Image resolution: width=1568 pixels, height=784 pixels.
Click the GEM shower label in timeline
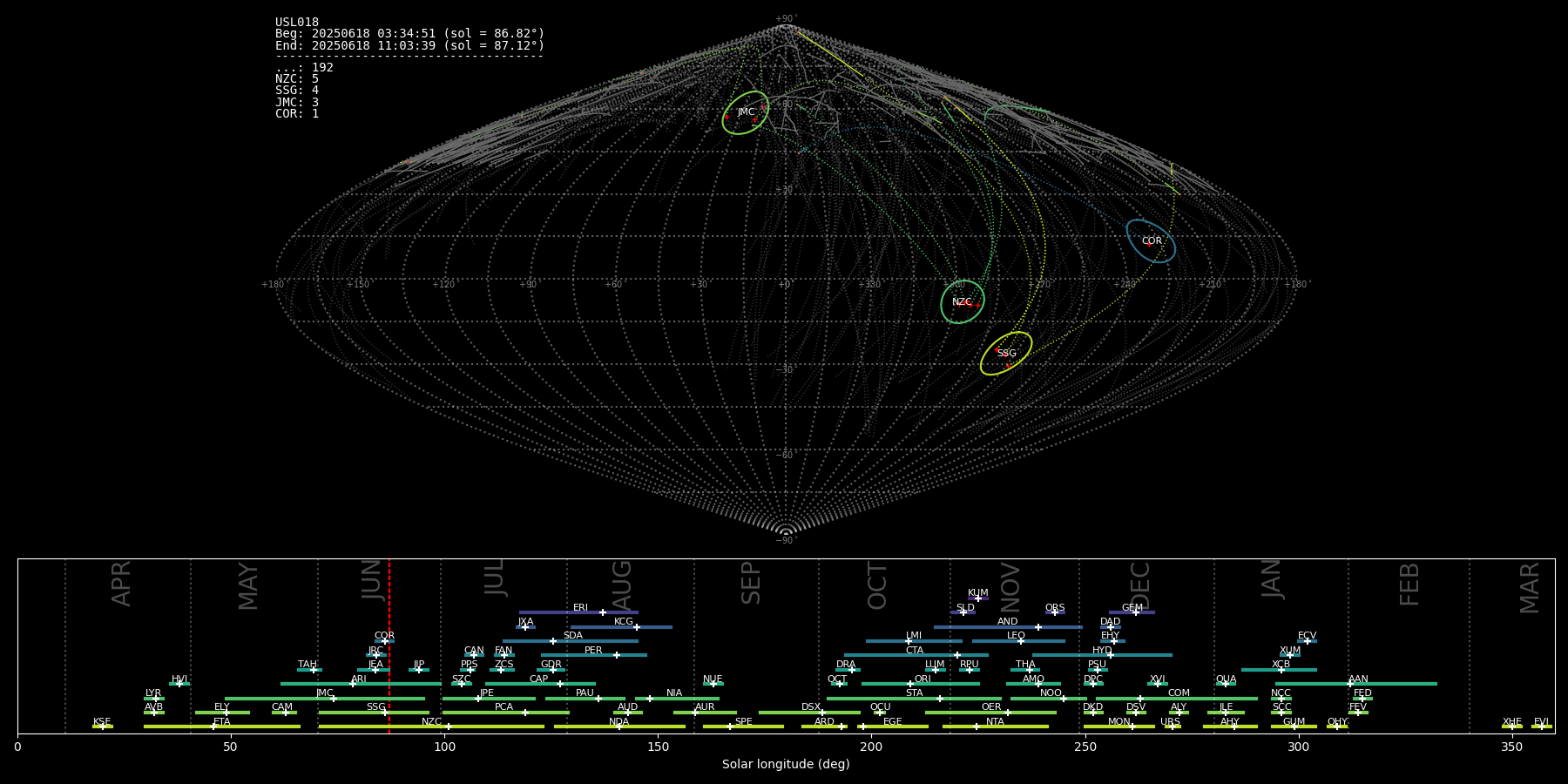(1132, 608)
